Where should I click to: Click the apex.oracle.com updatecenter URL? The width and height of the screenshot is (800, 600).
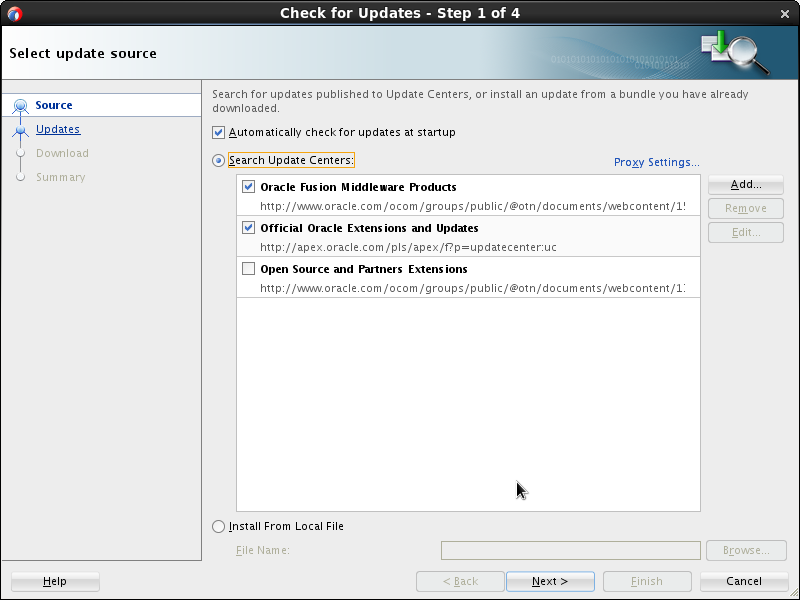tap(408, 247)
